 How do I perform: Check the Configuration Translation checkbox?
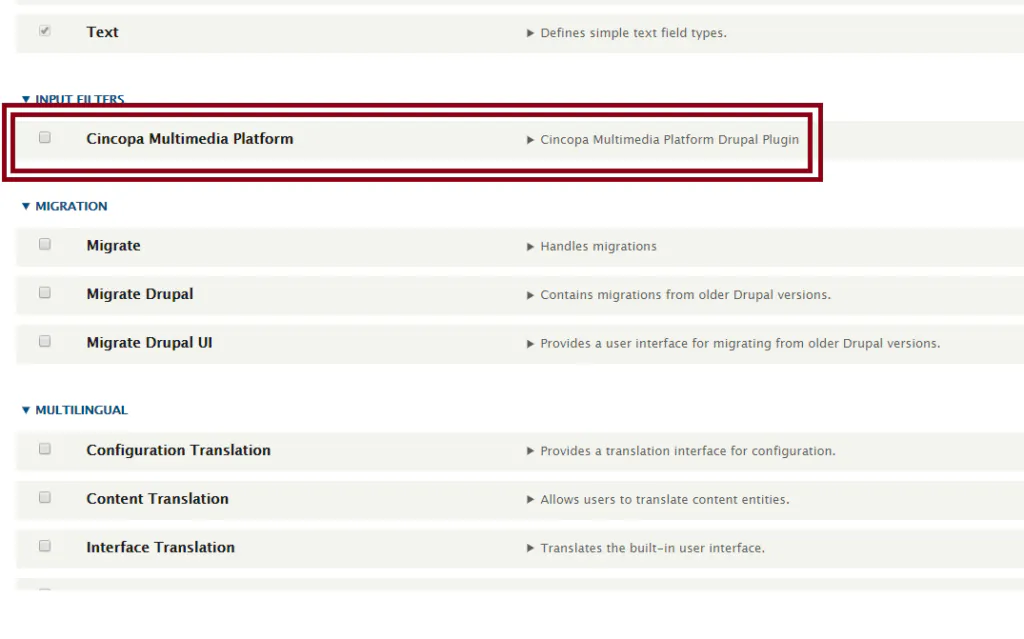(x=44, y=449)
